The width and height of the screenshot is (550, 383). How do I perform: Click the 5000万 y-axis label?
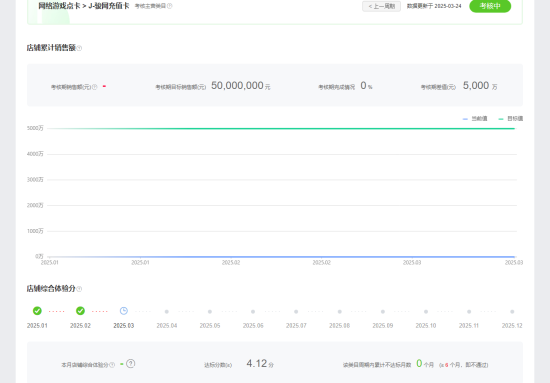click(35, 128)
